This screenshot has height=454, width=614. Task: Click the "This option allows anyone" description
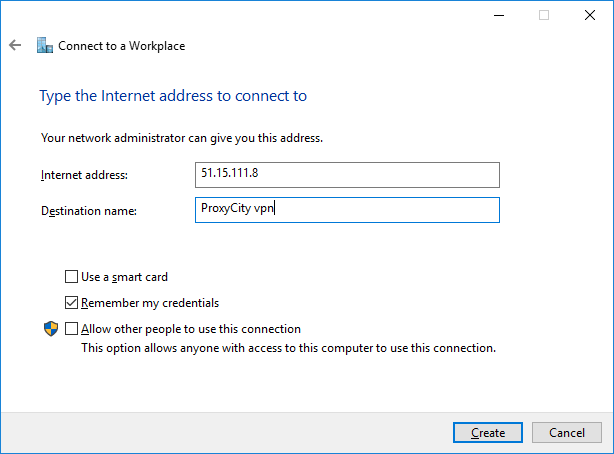(288, 348)
